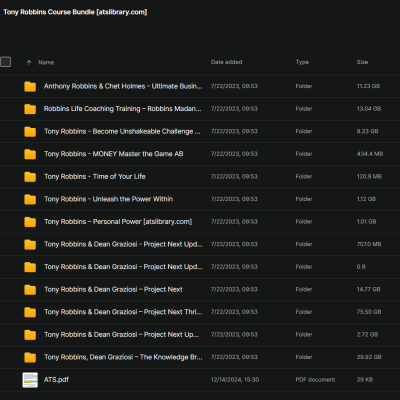Click the folder icon for Unleash the Power Within
The width and height of the screenshot is (400, 400).
30,199
